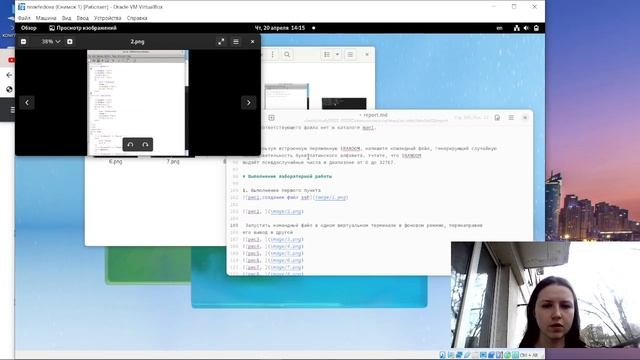Open the Просмотр изображений app menu
This screenshot has height=360, width=640.
(83, 28)
